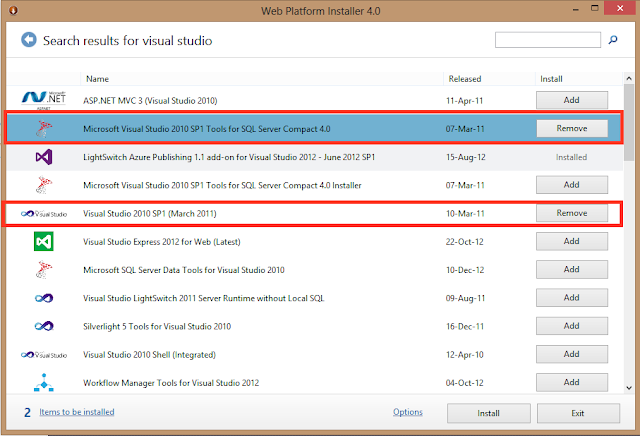Click the Workflow Manager Tools icon
Viewport: 640px width, 436px height.
tap(44, 383)
